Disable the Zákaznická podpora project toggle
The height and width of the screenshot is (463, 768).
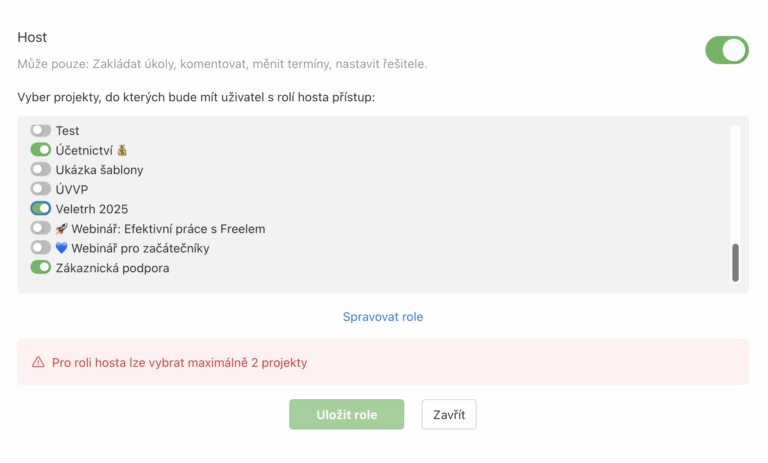click(41, 268)
